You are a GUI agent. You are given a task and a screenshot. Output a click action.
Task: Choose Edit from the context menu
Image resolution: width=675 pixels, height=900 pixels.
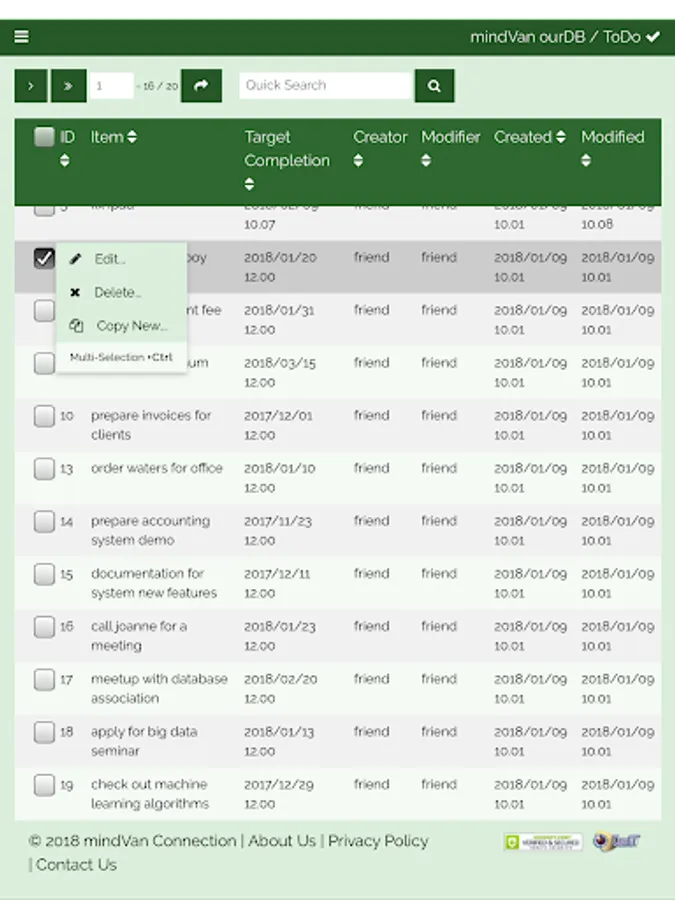click(109, 259)
